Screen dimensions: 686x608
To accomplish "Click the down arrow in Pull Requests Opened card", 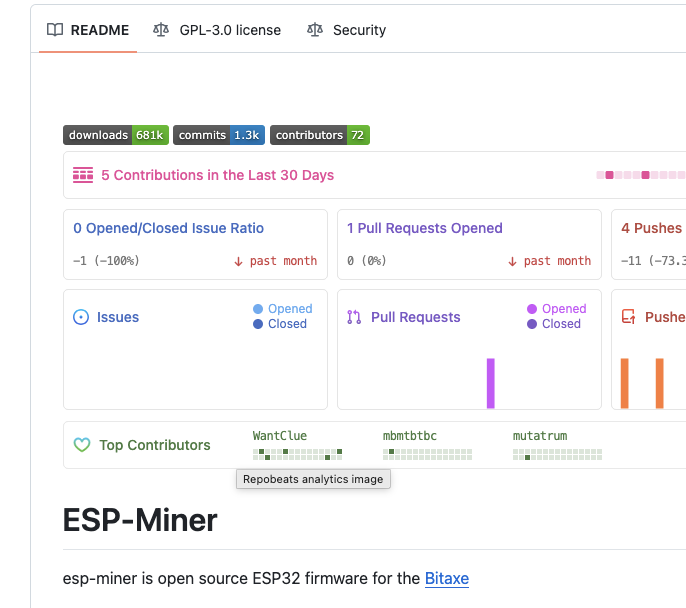I will click(x=512, y=262).
